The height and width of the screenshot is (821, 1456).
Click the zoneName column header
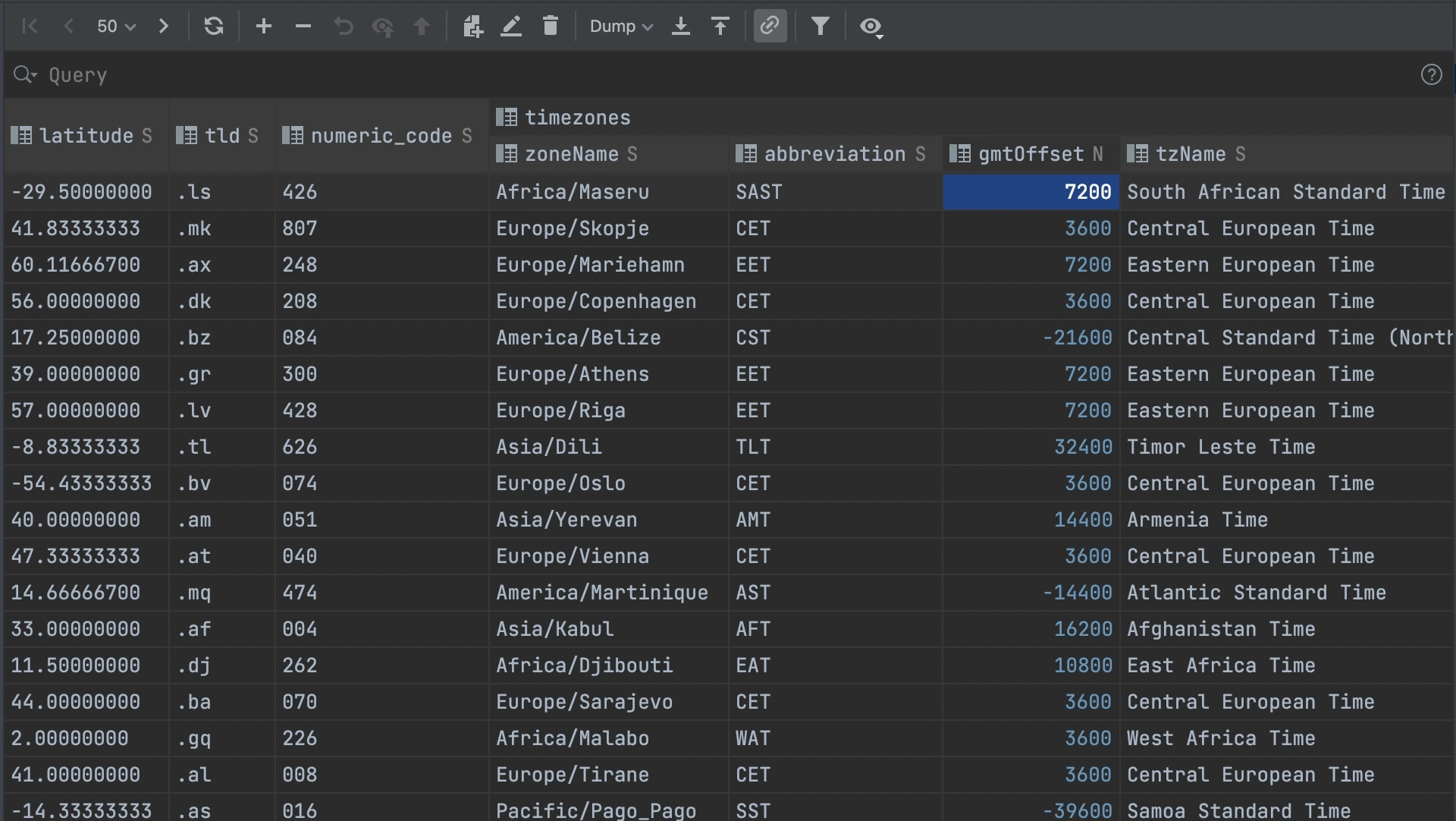pos(609,154)
